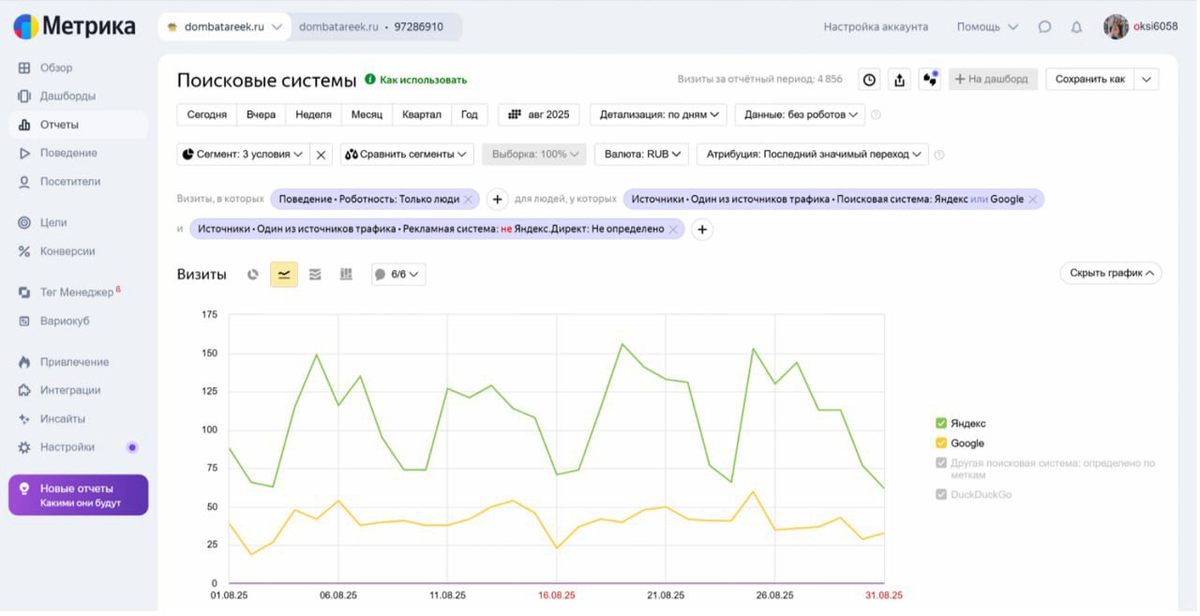
Task: Toggle the DuckDuckGo series checkbox
Action: pyautogui.click(x=941, y=494)
